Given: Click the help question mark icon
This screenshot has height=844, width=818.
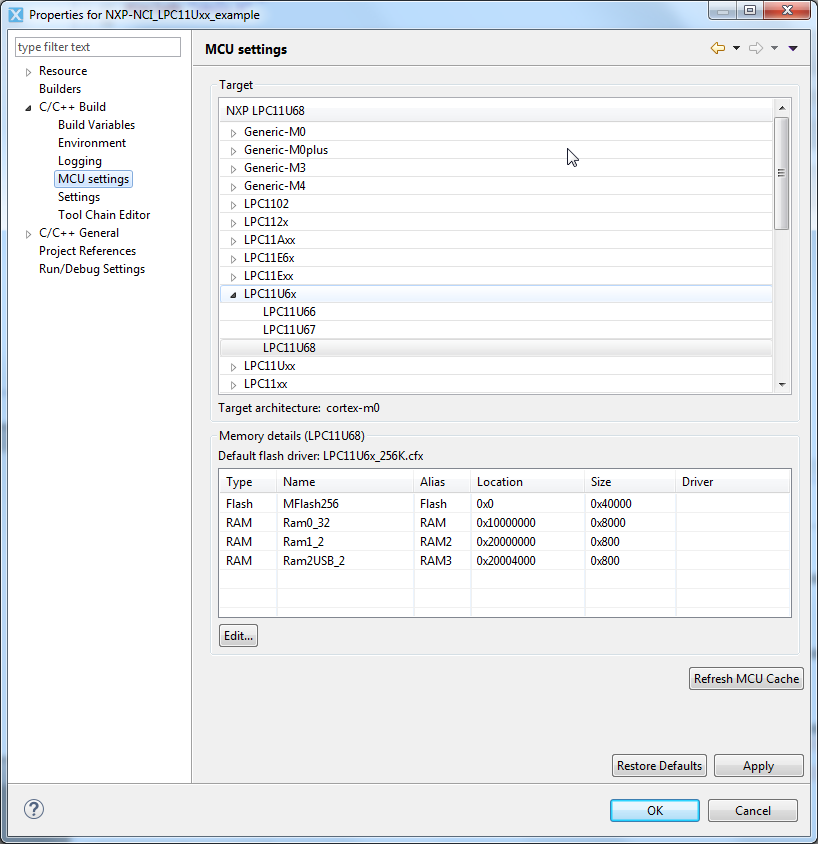Looking at the screenshot, I should click(x=34, y=809).
